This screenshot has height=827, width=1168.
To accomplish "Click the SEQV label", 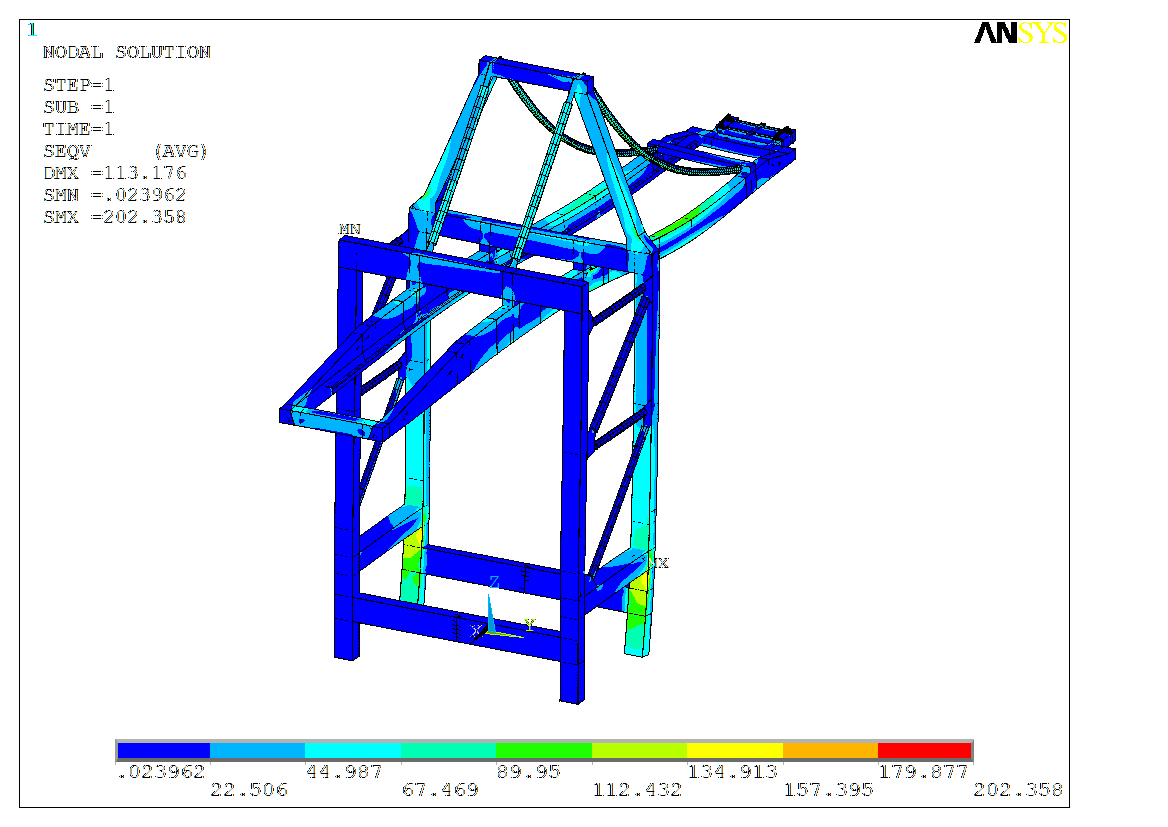I will tap(67, 151).
